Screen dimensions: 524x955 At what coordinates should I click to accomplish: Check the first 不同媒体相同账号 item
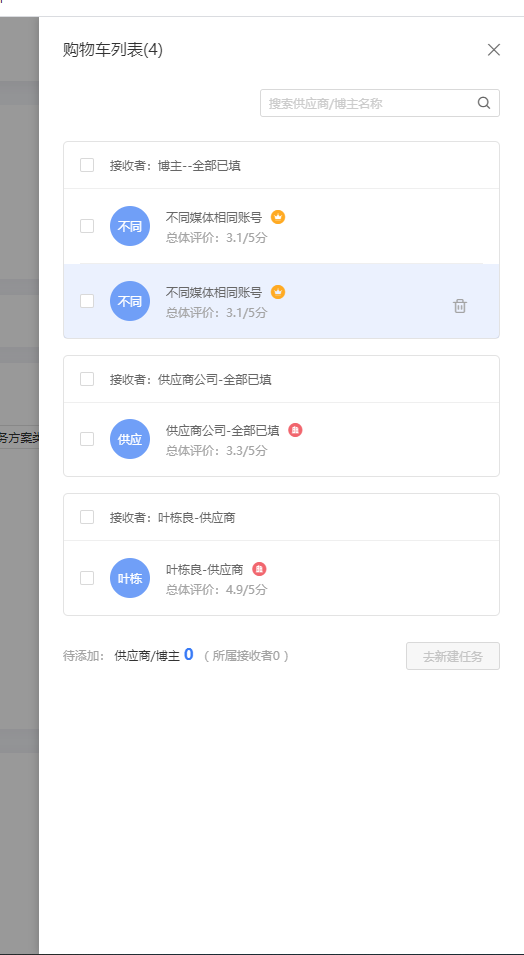pyautogui.click(x=87, y=226)
